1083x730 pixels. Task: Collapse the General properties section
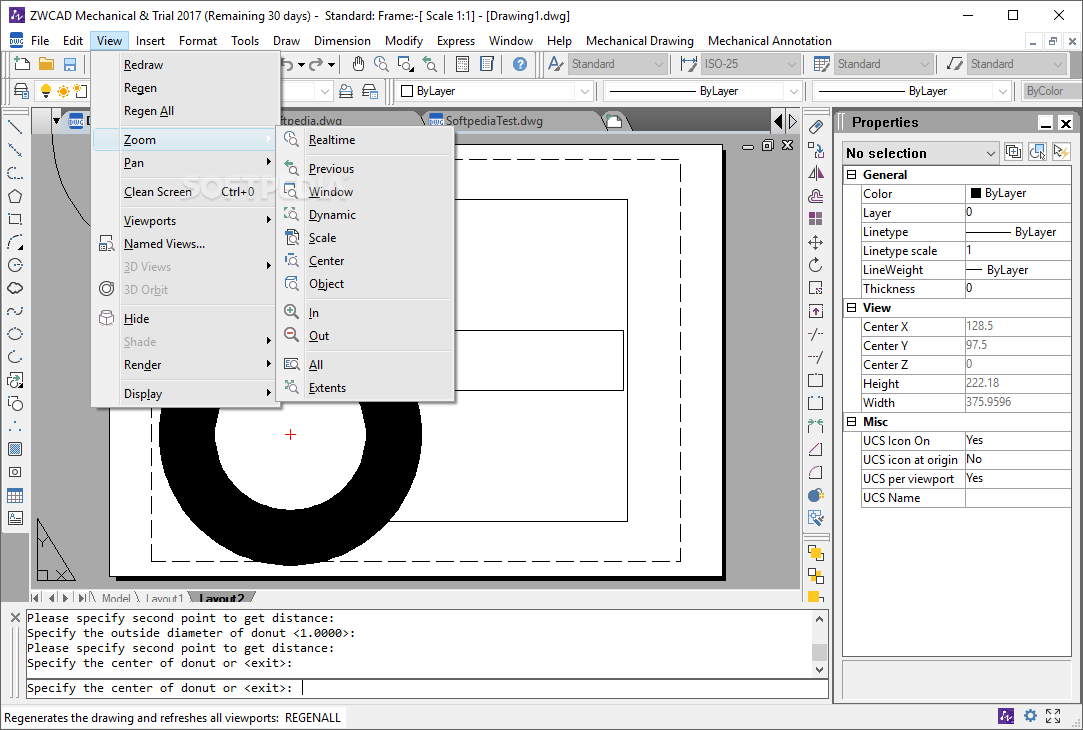point(852,175)
